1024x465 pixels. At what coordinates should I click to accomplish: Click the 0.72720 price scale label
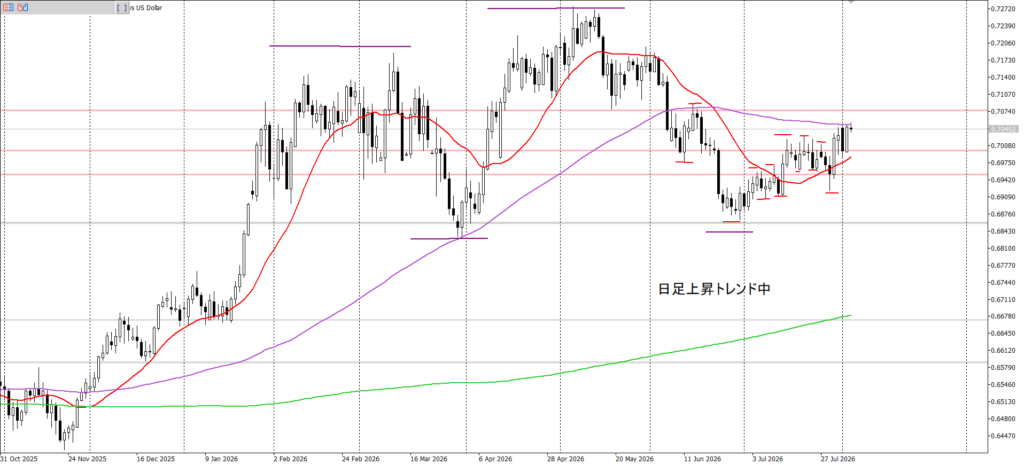pyautogui.click(x=1002, y=9)
